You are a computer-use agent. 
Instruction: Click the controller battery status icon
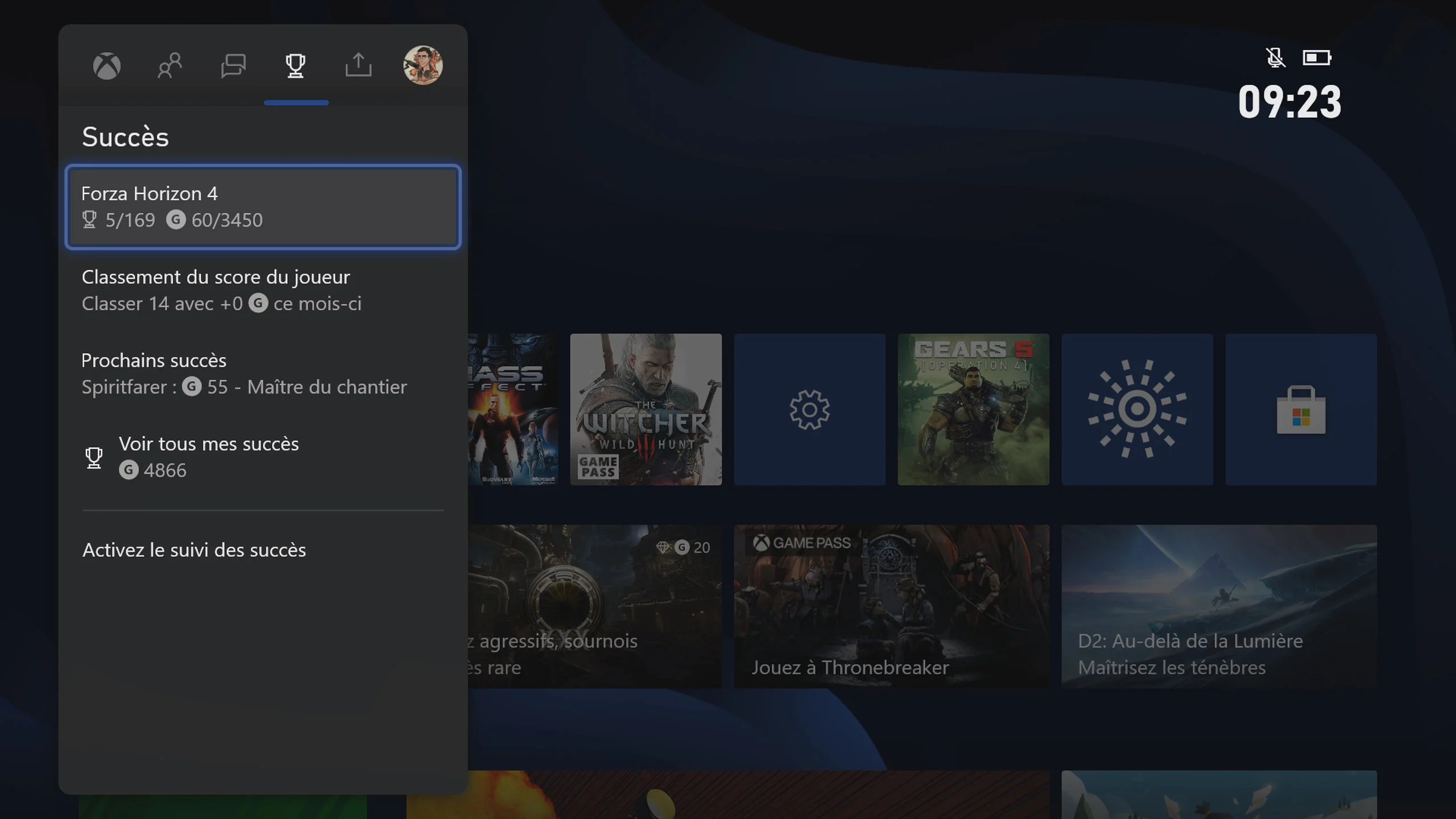1317,57
